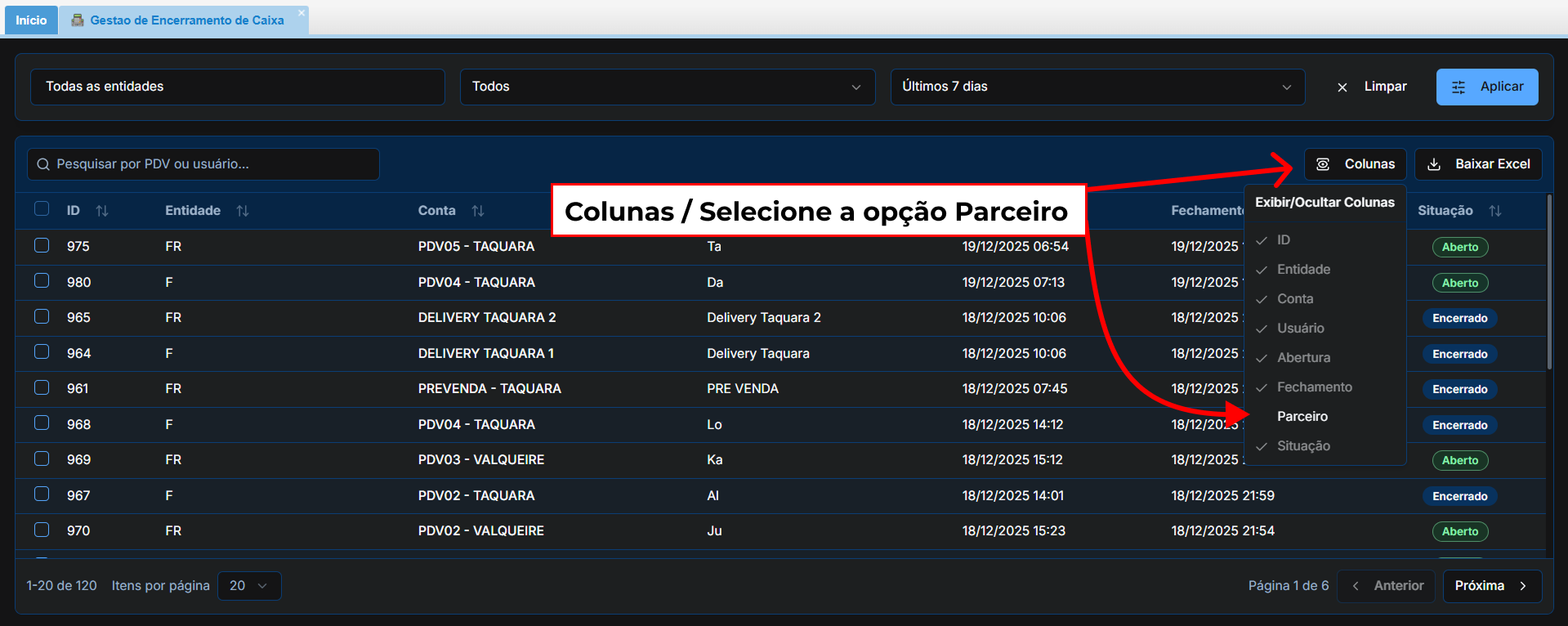
Task: Sort by Situação column arrows
Action: [x=1495, y=211]
